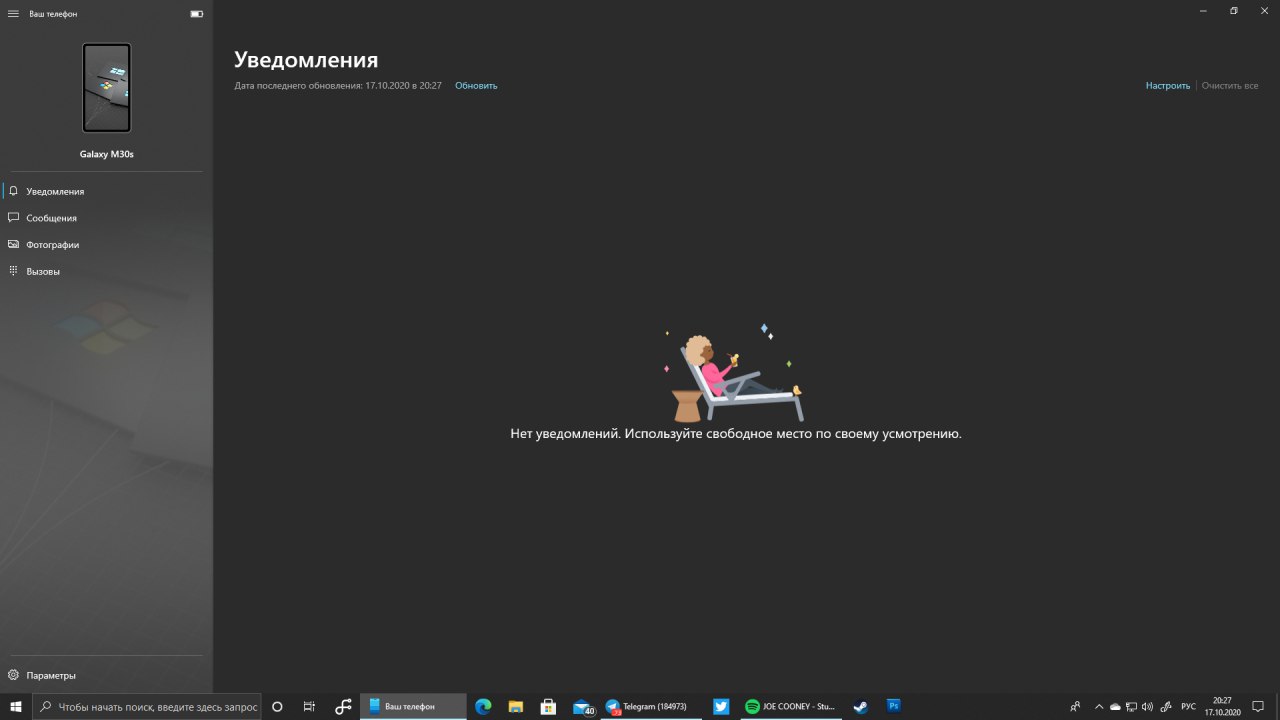Click the picture icon beside Фотографии

pyautogui.click(x=13, y=245)
